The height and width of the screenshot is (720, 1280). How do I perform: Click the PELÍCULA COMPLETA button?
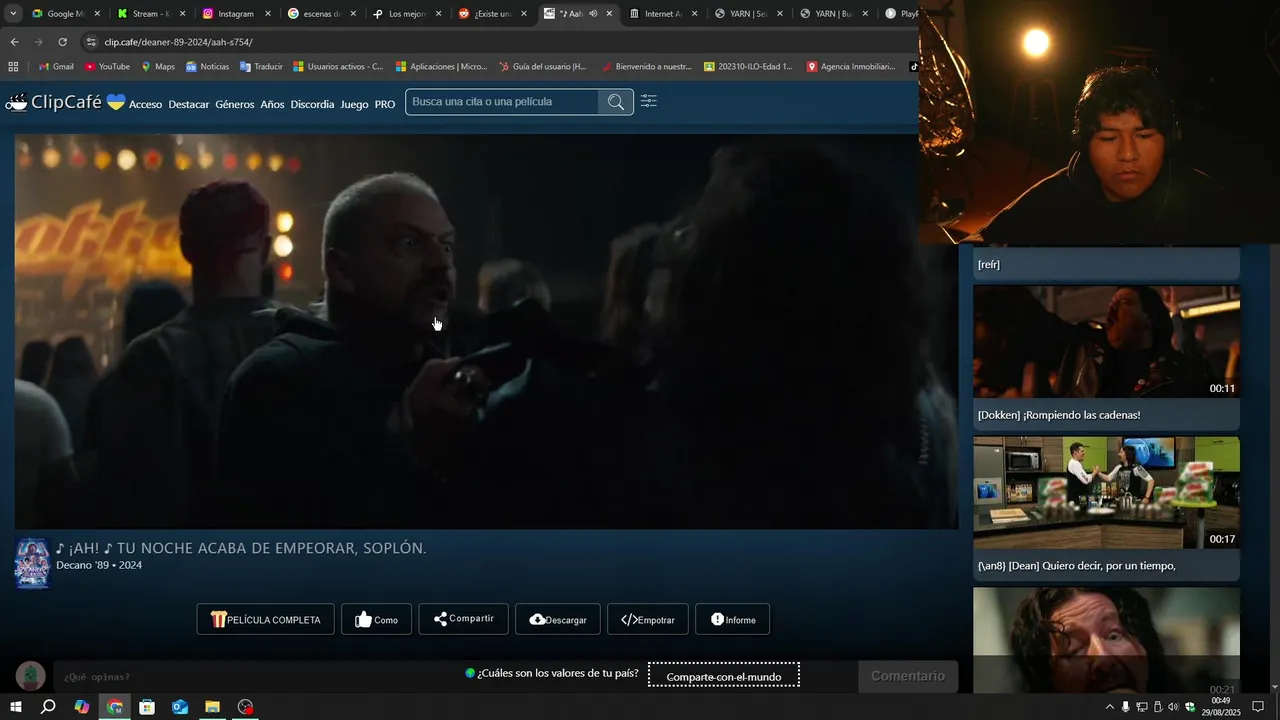pyautogui.click(x=265, y=619)
